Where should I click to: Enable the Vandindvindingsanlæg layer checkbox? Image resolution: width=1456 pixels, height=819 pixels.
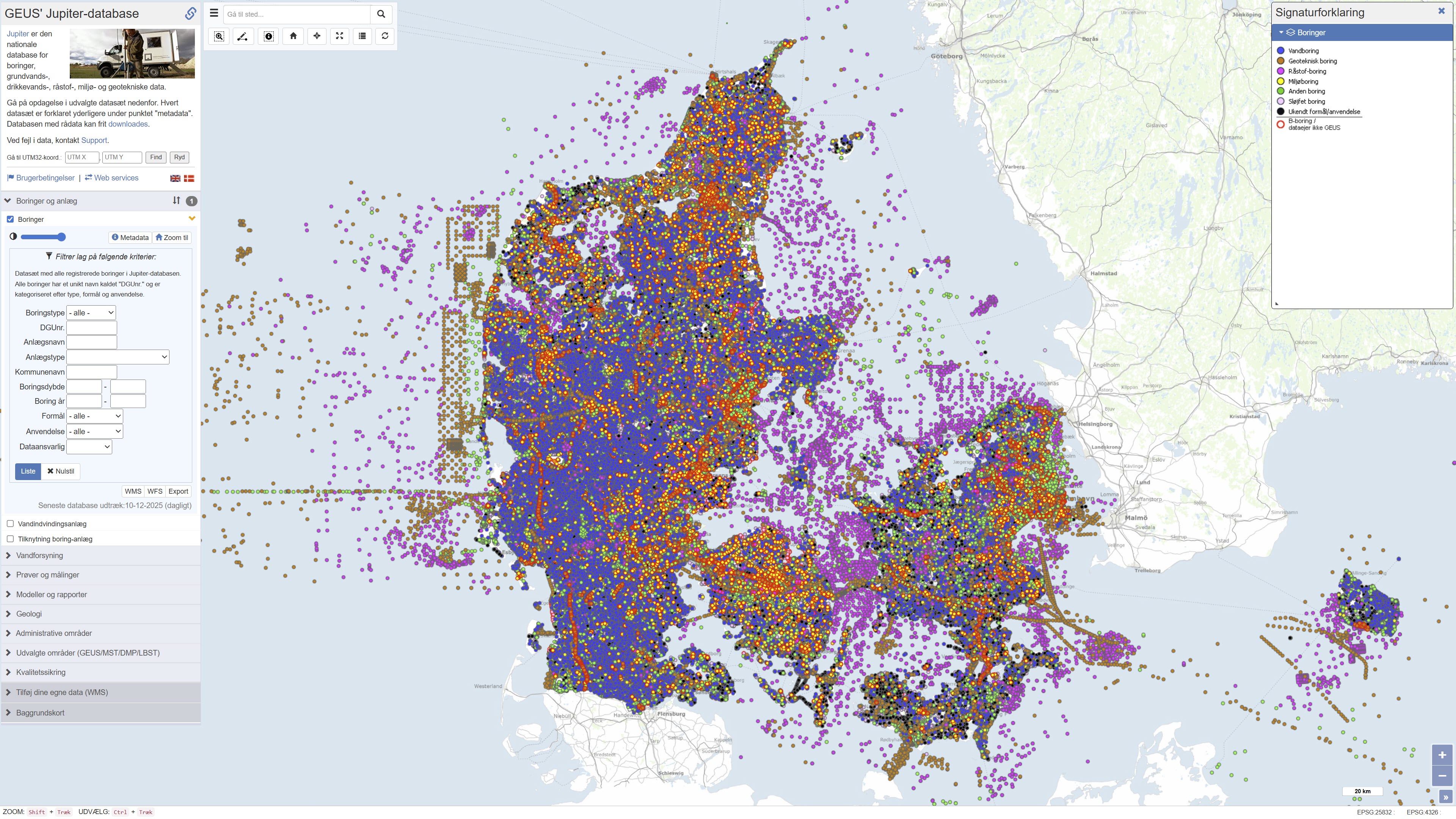(10, 524)
